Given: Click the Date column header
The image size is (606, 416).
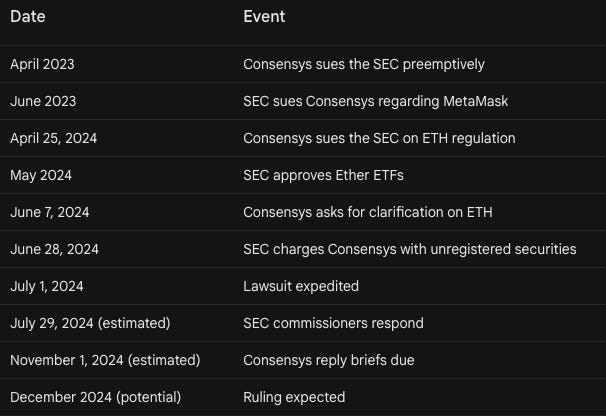Looking at the screenshot, I should tap(28, 17).
